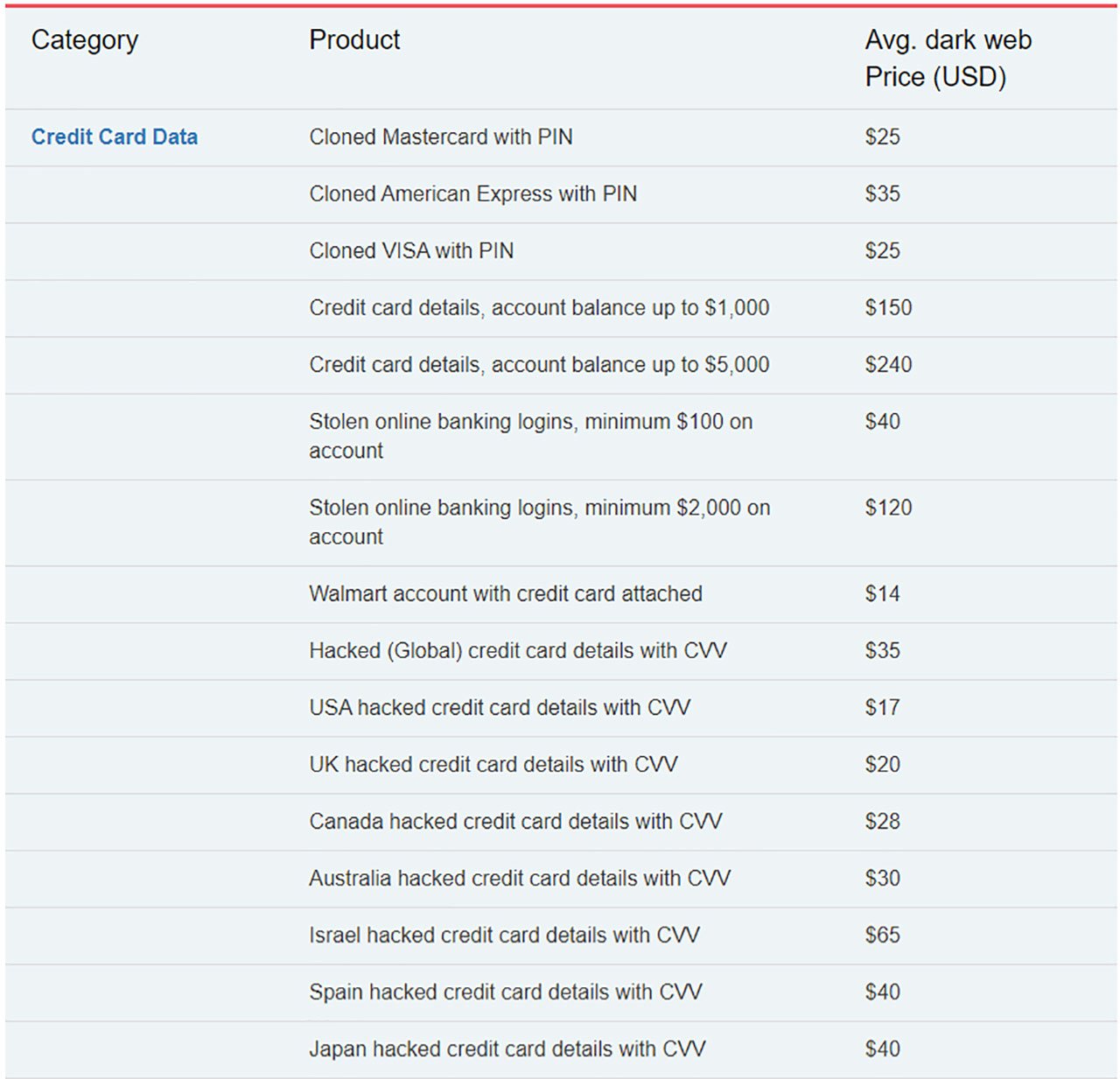Viewport: 1120px width, 1079px height.
Task: Select USA hacked credit card details row
Action: click(500, 707)
